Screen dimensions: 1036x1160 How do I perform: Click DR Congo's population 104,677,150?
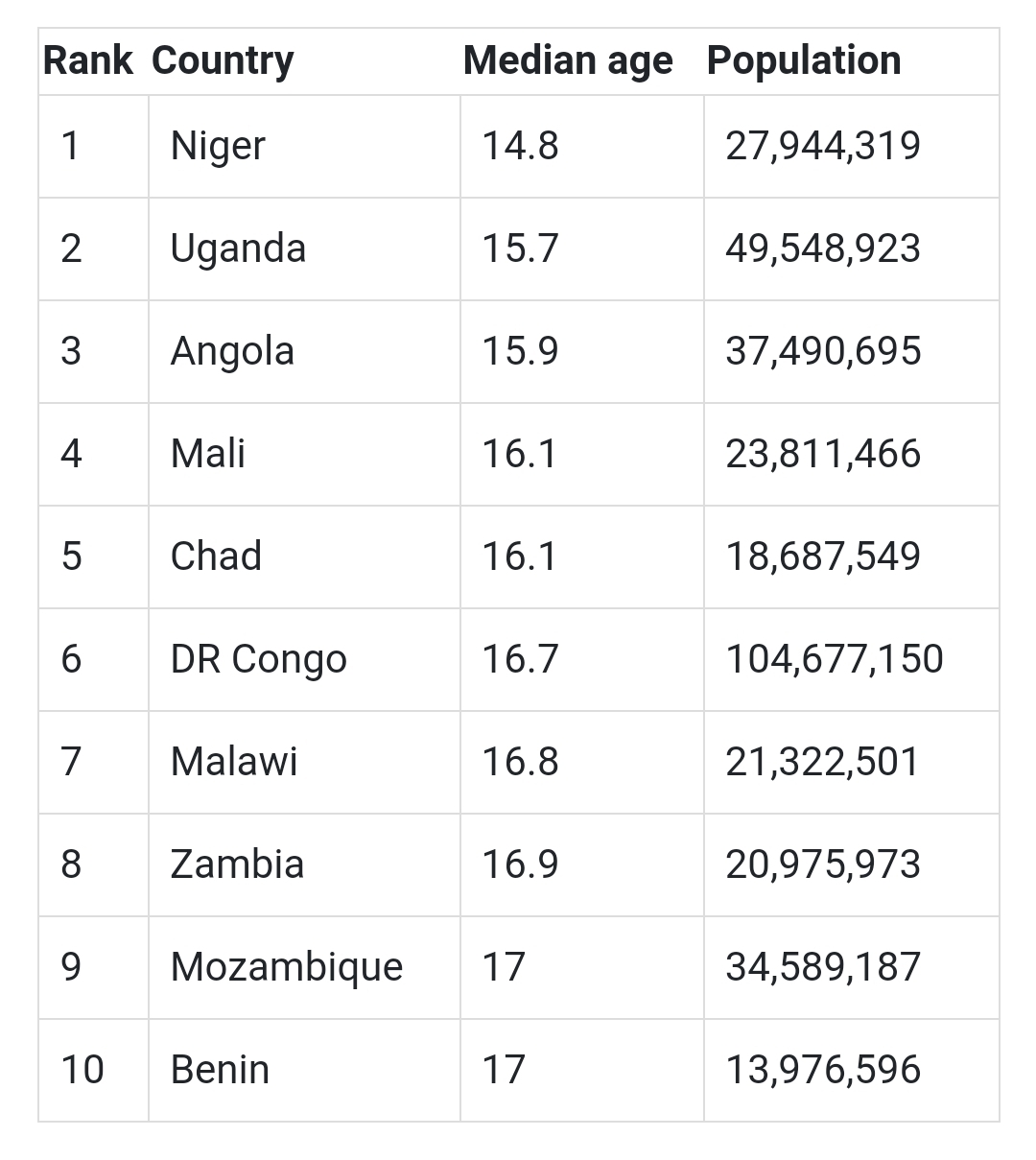pyautogui.click(x=835, y=659)
